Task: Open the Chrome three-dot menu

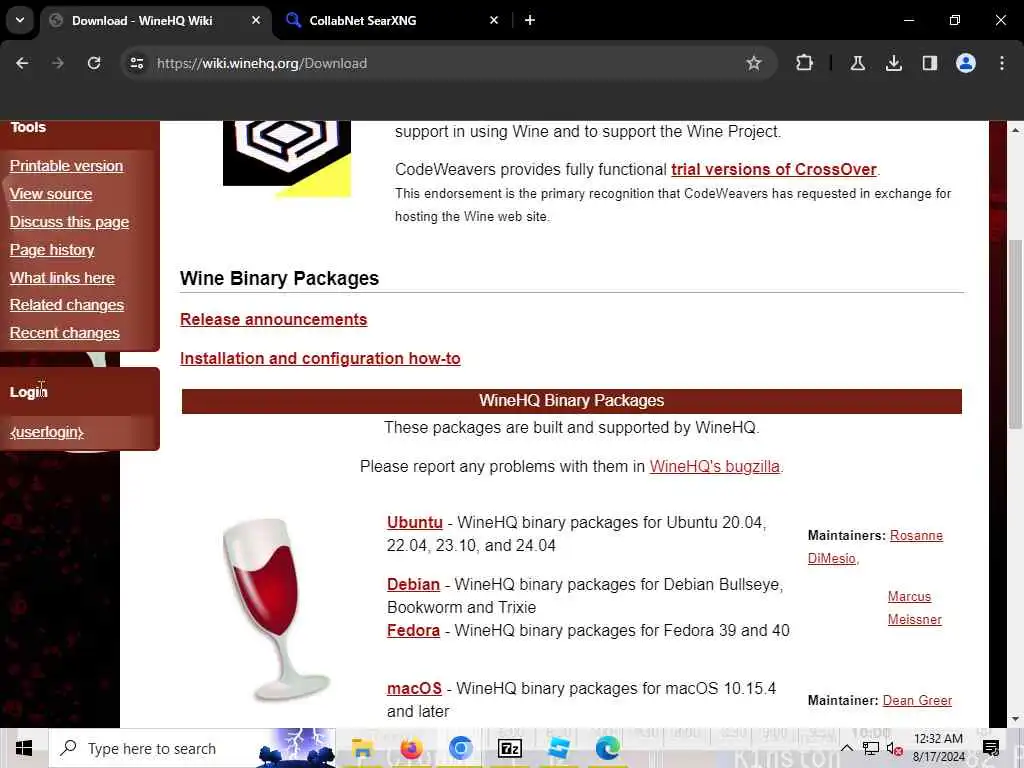Action: [1002, 63]
